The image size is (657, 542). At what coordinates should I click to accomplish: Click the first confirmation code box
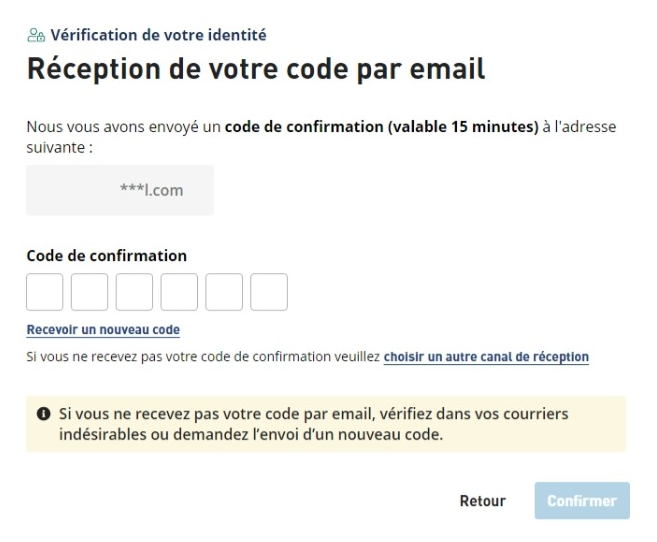45,292
